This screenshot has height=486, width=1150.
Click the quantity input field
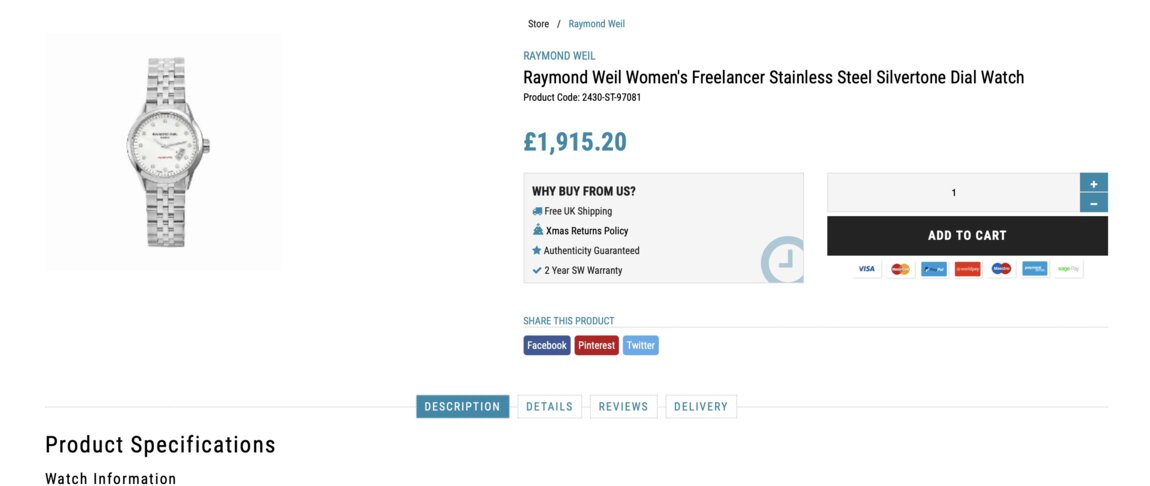952,193
